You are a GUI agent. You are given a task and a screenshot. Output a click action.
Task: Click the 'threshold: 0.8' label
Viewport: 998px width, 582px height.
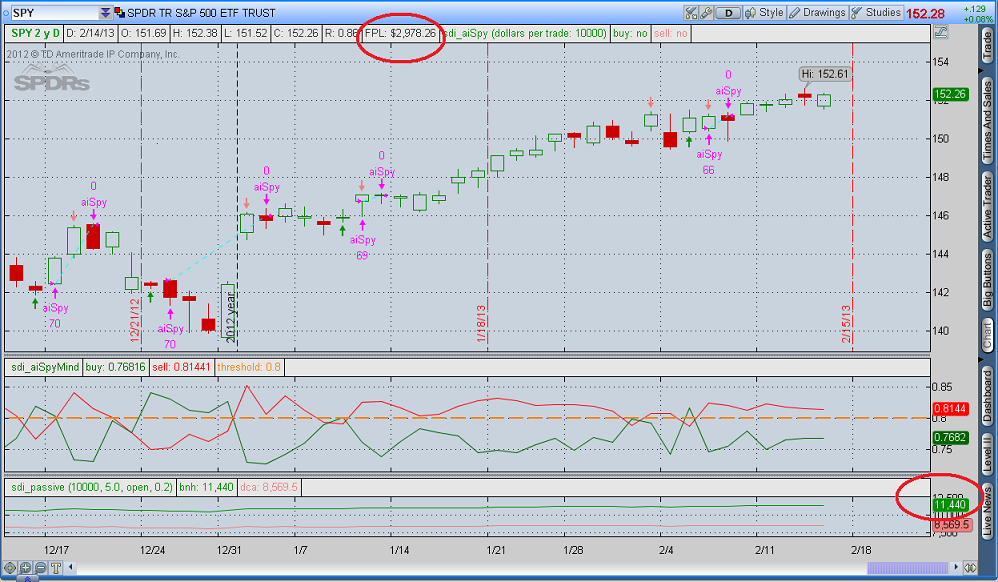tap(249, 367)
